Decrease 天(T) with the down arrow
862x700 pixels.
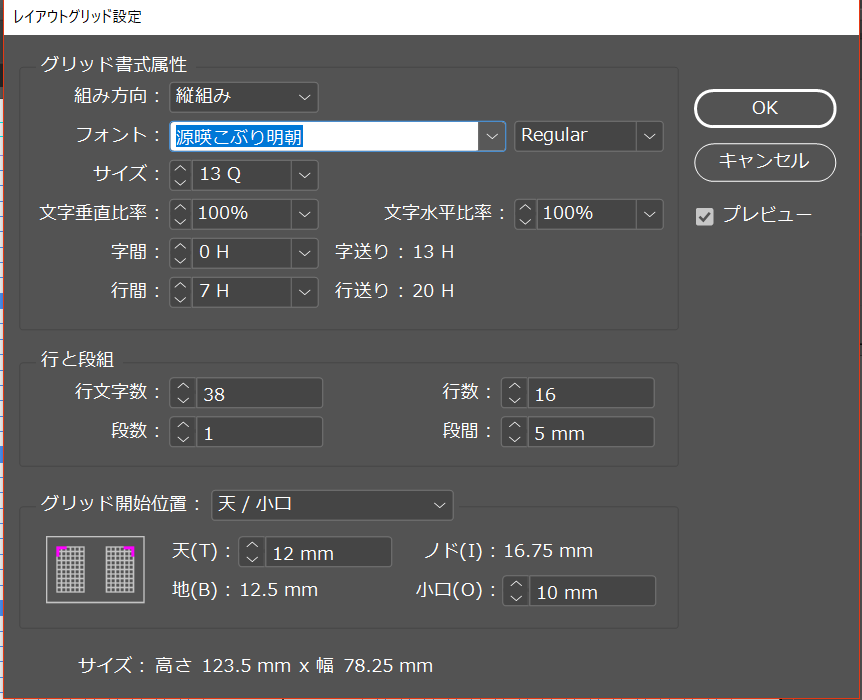click(x=252, y=560)
